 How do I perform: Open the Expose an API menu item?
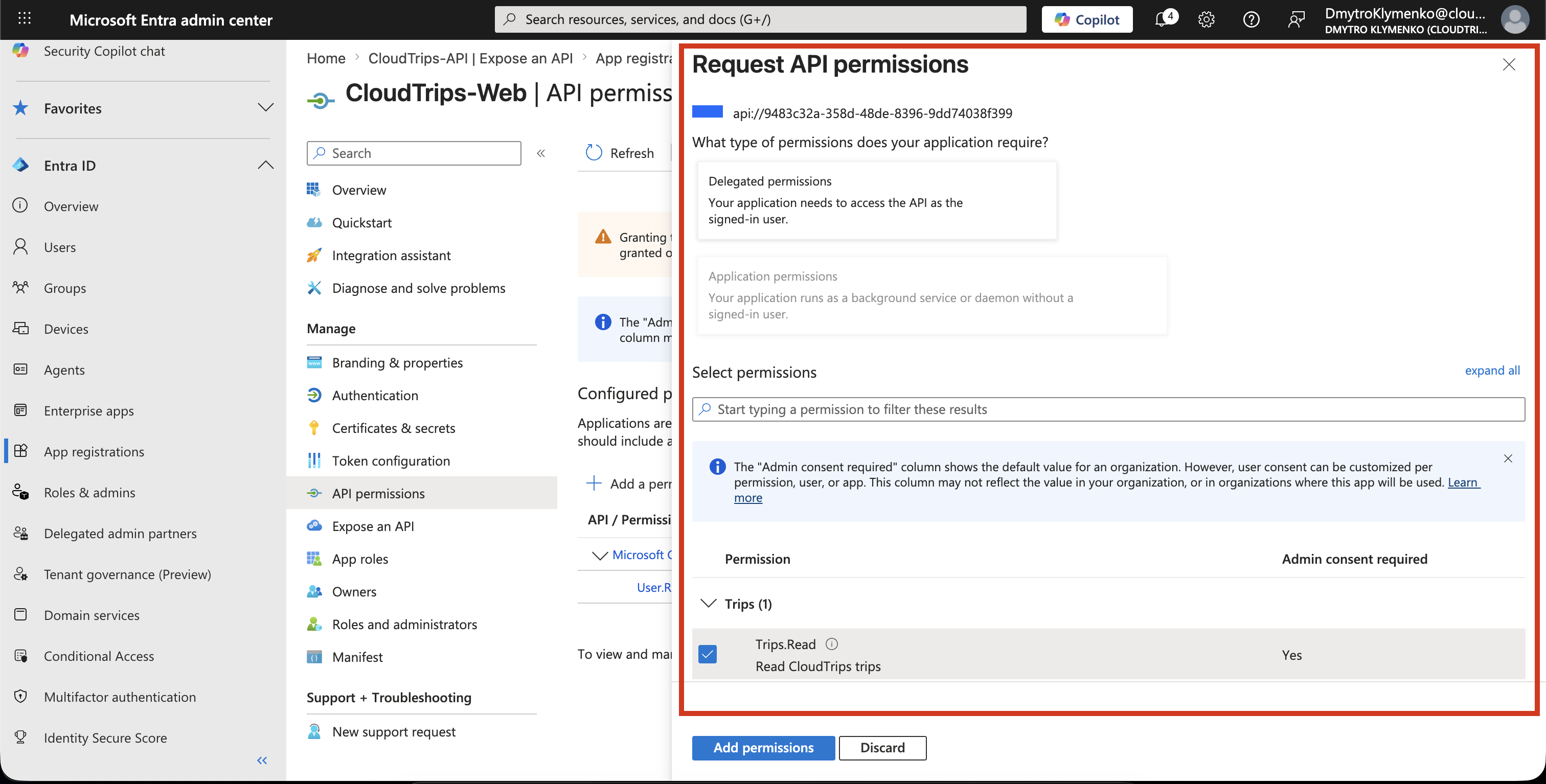point(373,526)
